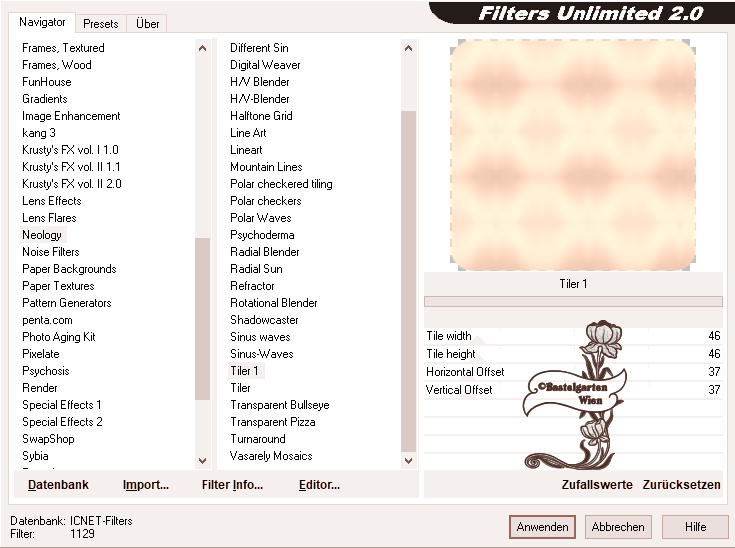Select the Neology category
The image size is (735, 548).
coord(42,235)
